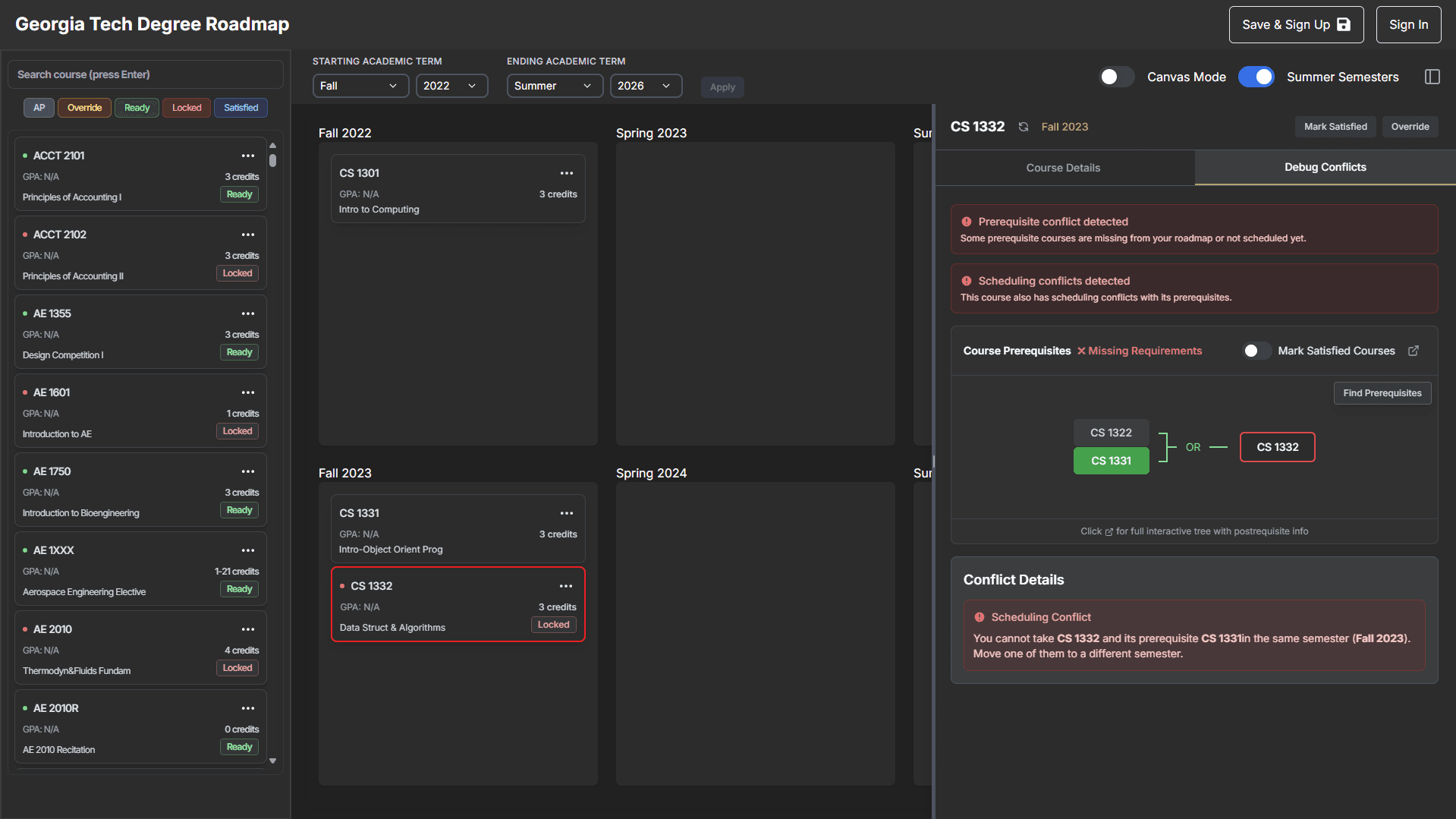Disable the Summer Semesters toggle
The width and height of the screenshot is (1456, 819).
1256,77
